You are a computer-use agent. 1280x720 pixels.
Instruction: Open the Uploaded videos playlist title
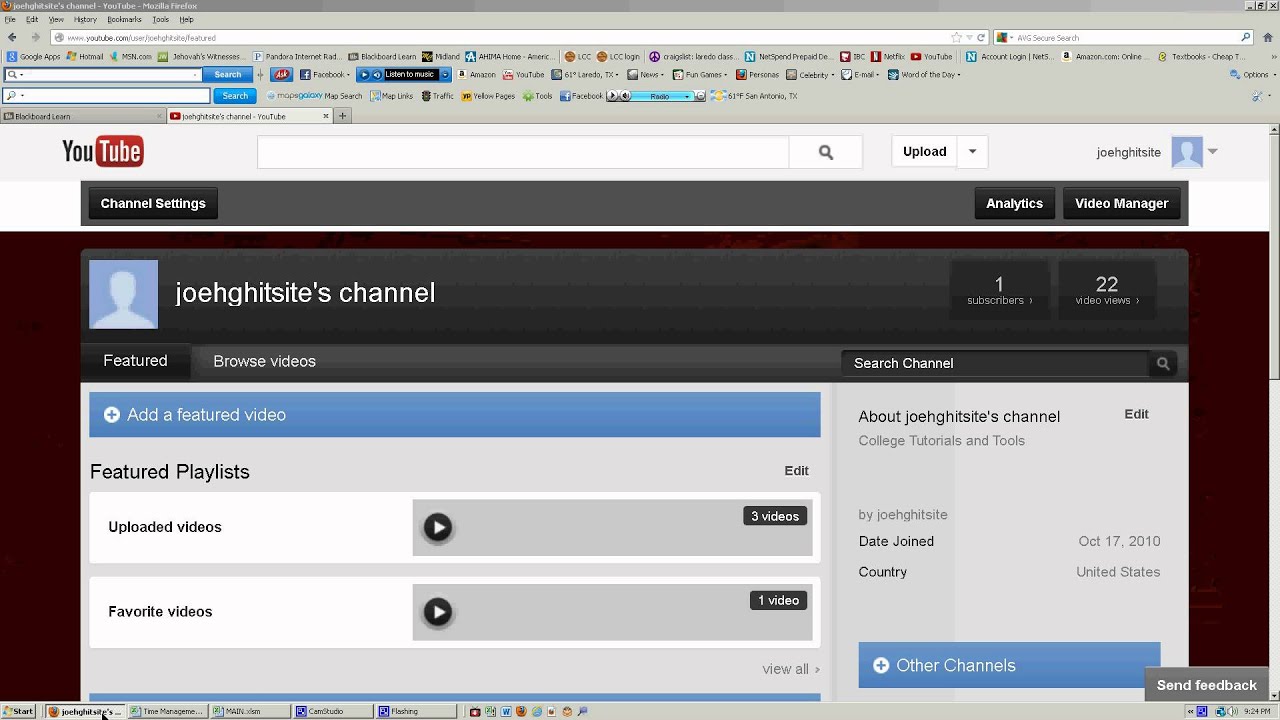point(165,527)
